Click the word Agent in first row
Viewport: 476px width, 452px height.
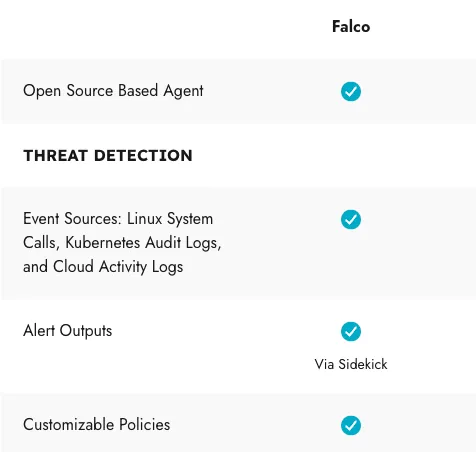[183, 91]
